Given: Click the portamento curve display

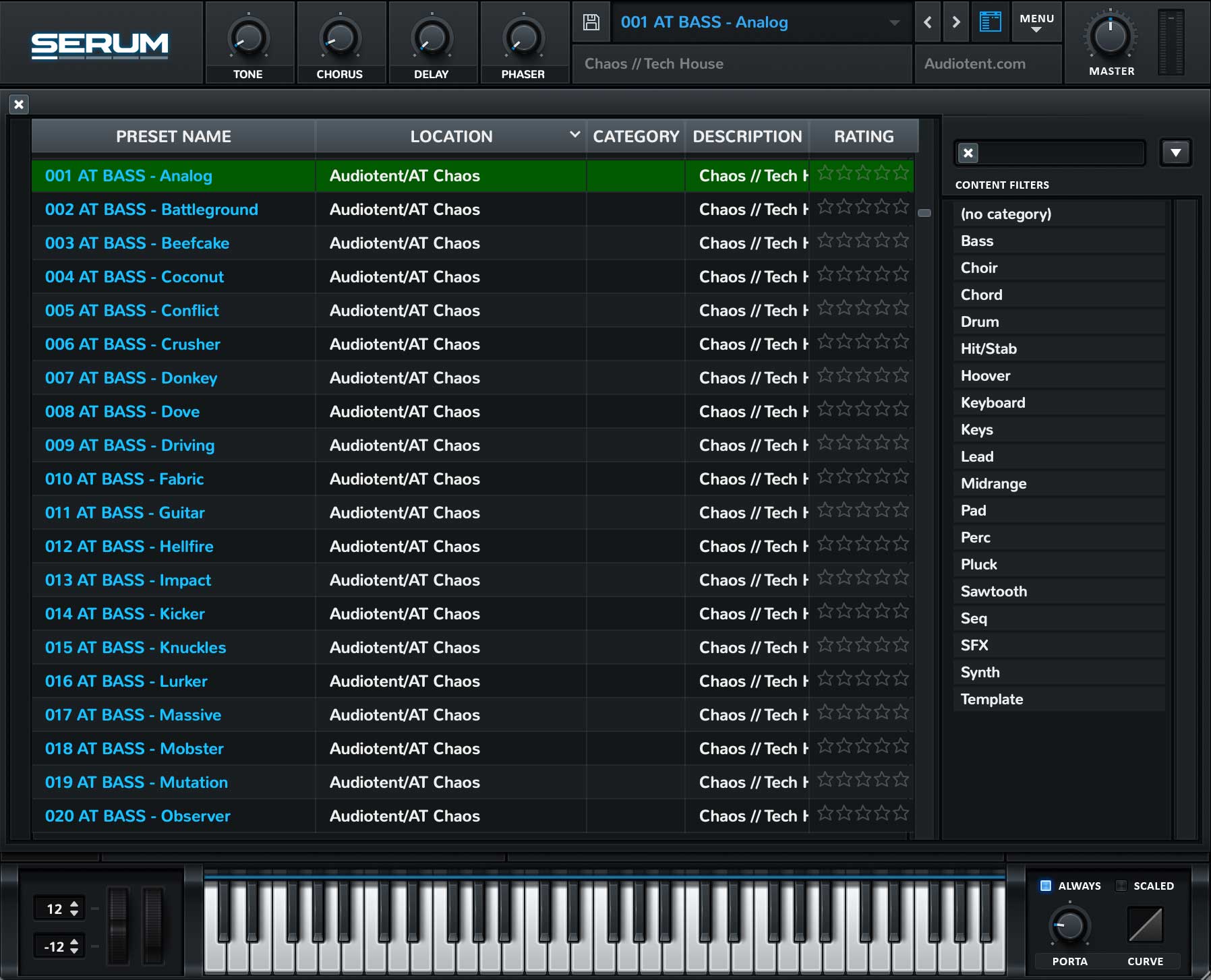Looking at the screenshot, I should coord(1145,924).
